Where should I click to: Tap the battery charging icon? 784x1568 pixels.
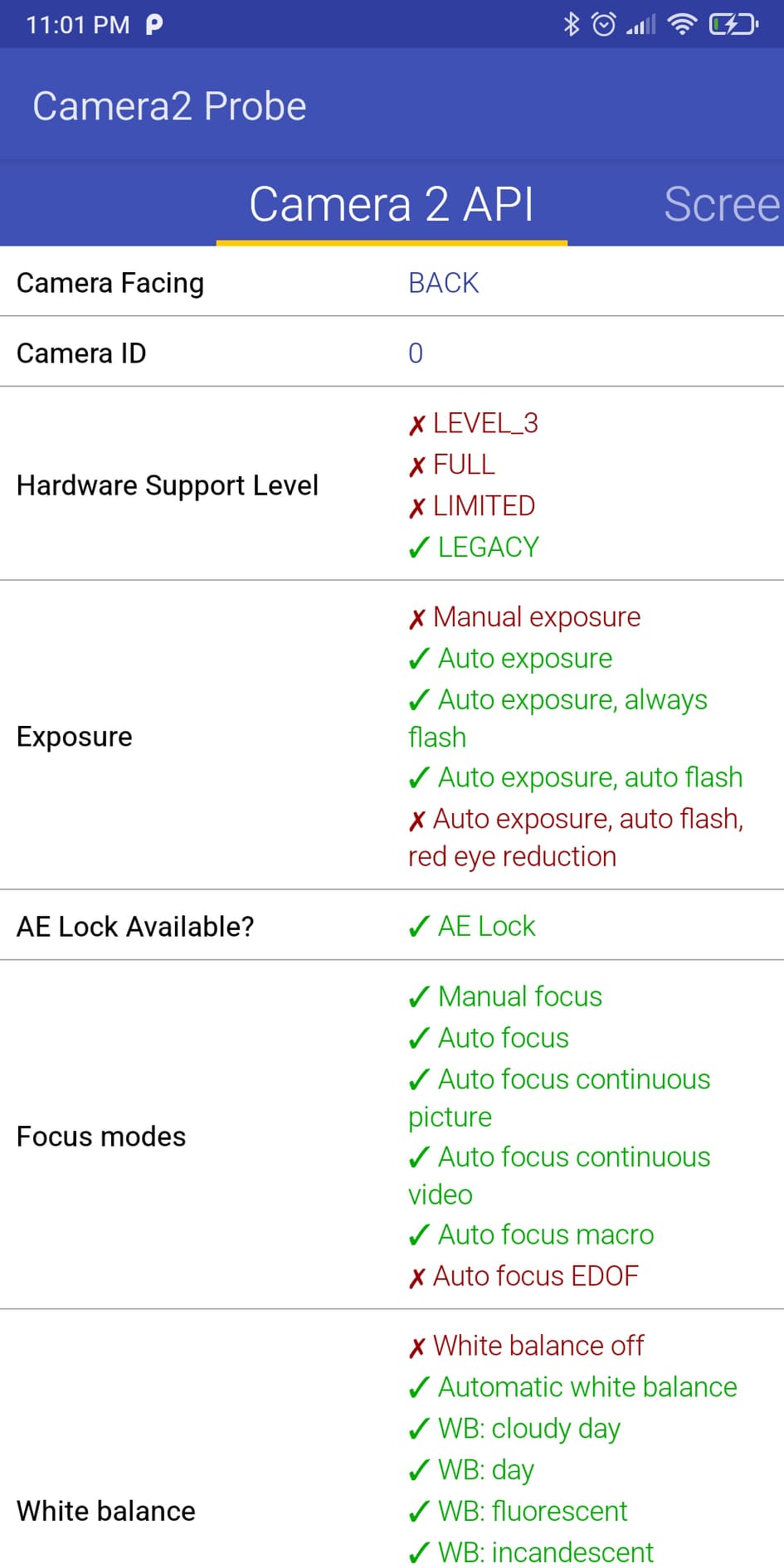pos(733,24)
